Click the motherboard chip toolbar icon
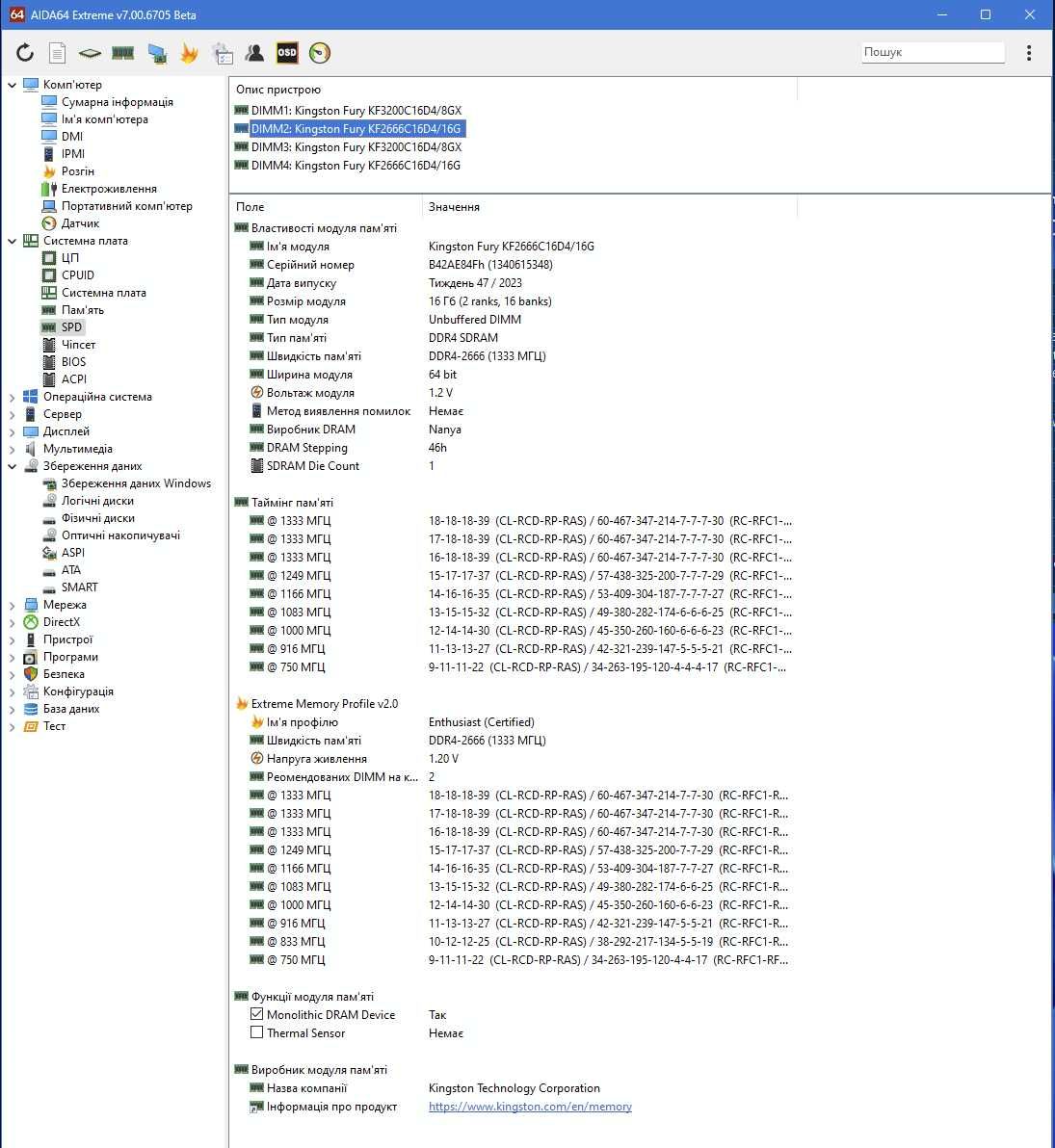The height and width of the screenshot is (1148, 1055). click(x=90, y=53)
